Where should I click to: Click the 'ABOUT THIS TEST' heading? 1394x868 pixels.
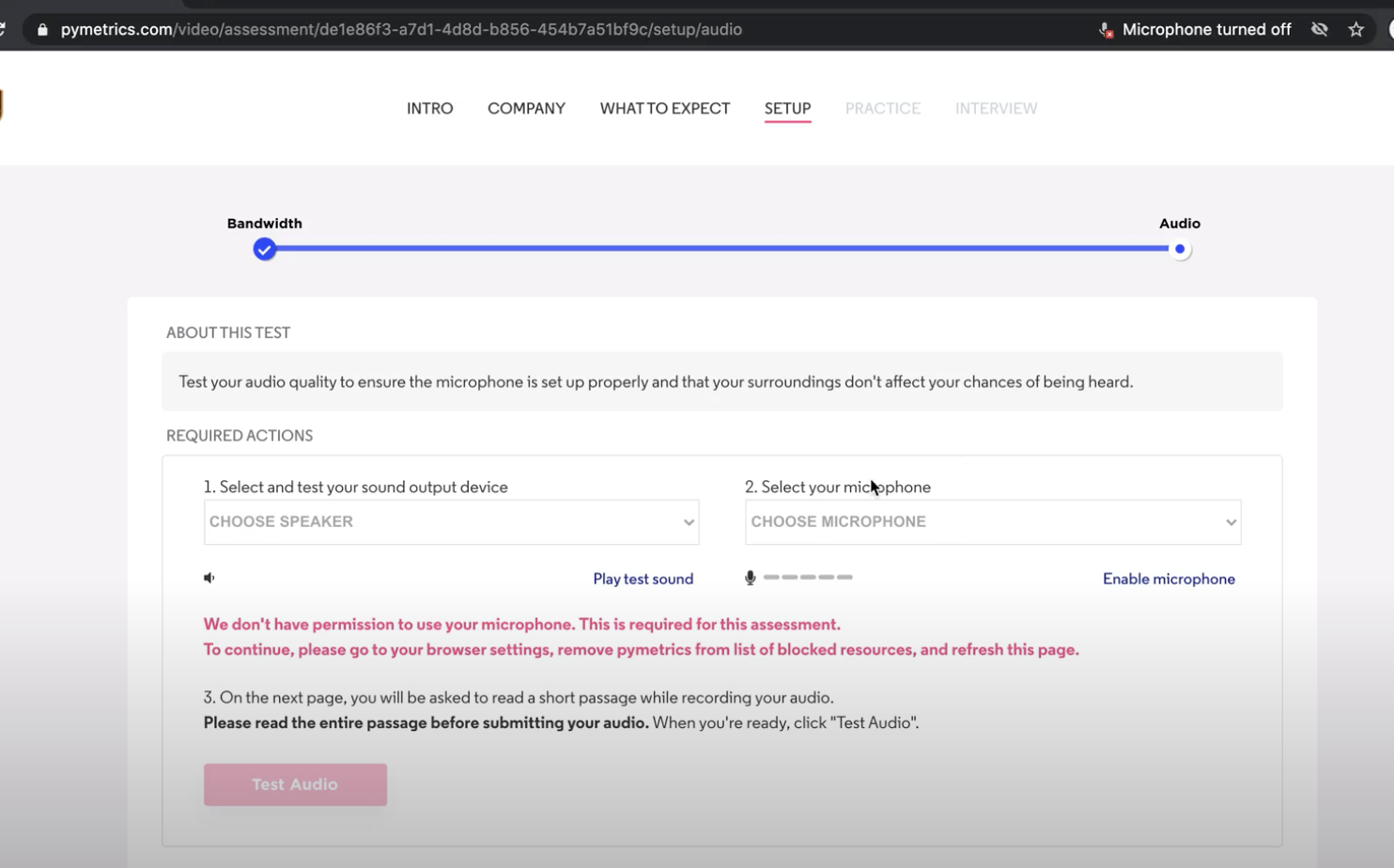[228, 333]
